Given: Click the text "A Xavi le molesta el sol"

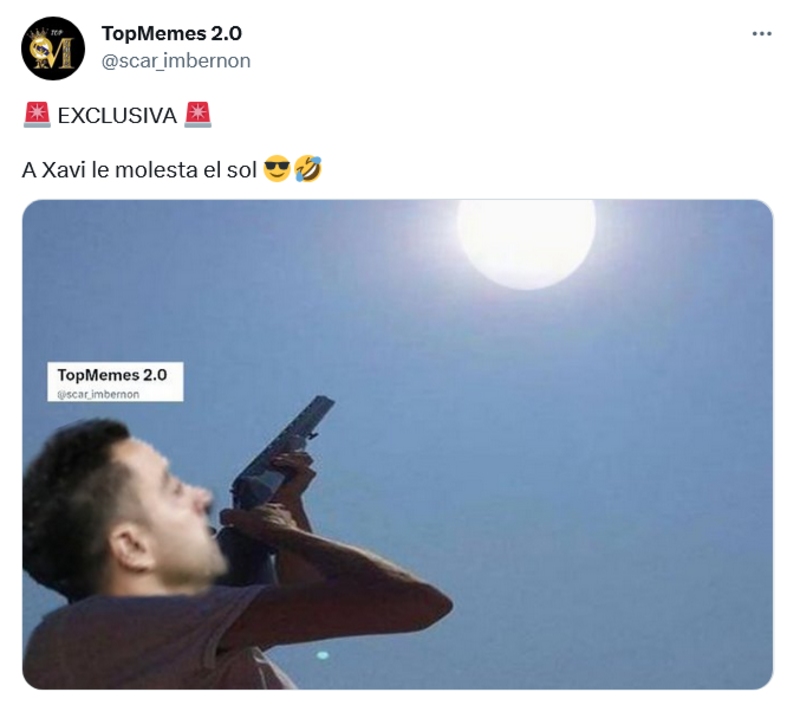Looking at the screenshot, I should click(x=139, y=170).
